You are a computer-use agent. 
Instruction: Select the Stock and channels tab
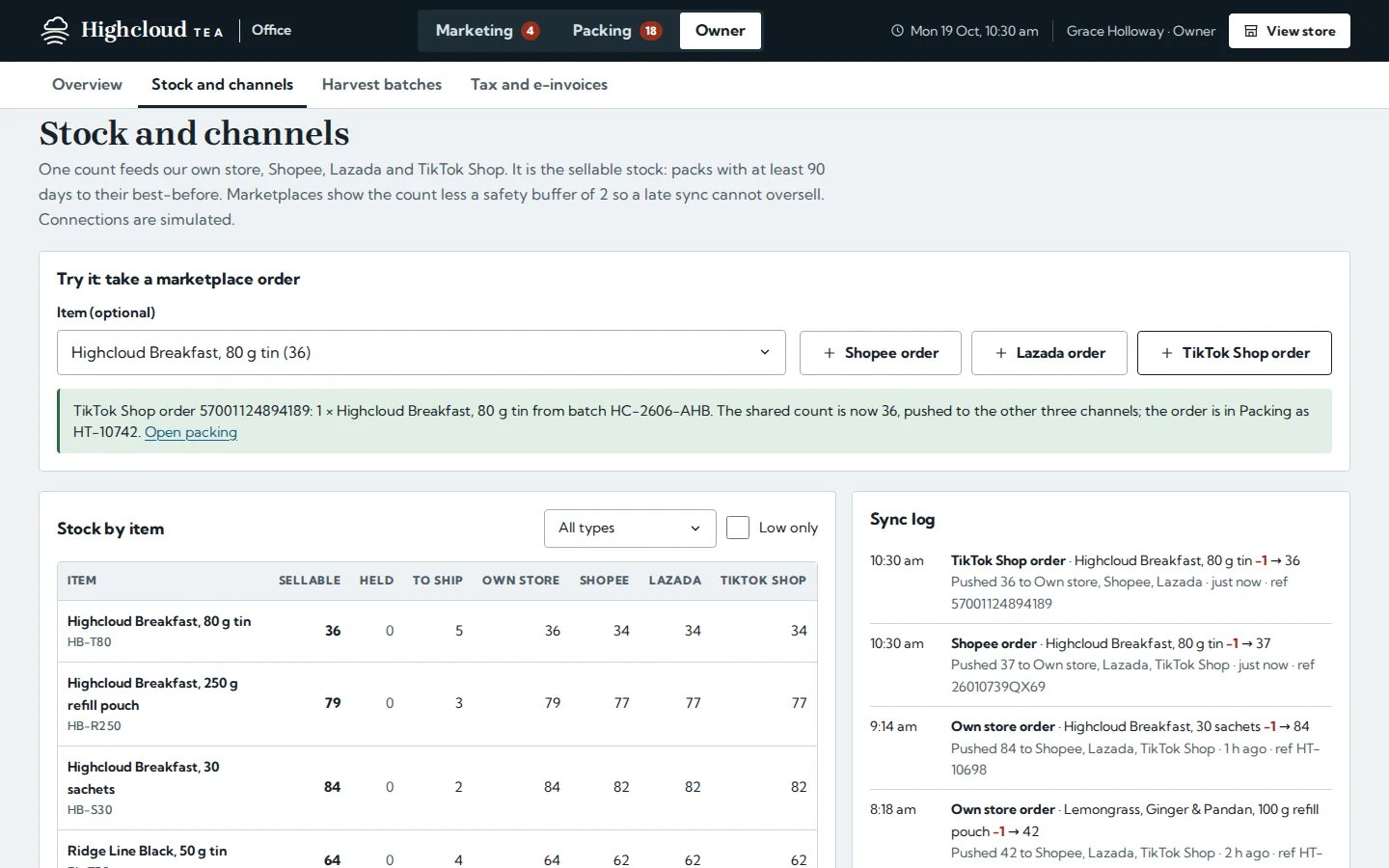pos(222,85)
